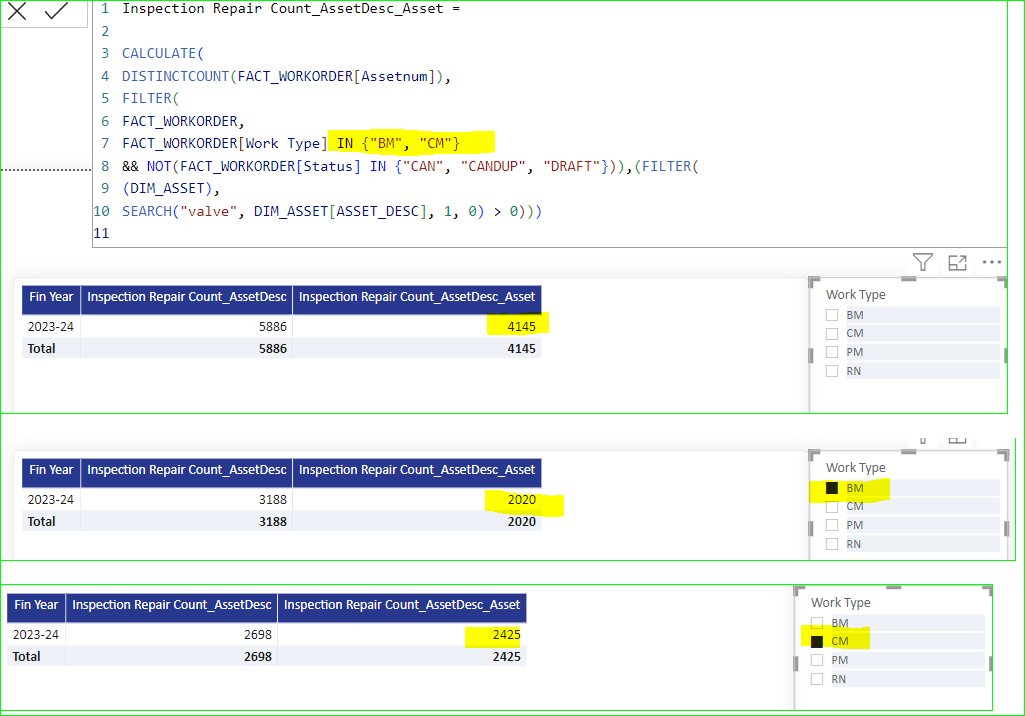Commit the formula with the checkmark icon
This screenshot has width=1025, height=716.
coord(56,10)
